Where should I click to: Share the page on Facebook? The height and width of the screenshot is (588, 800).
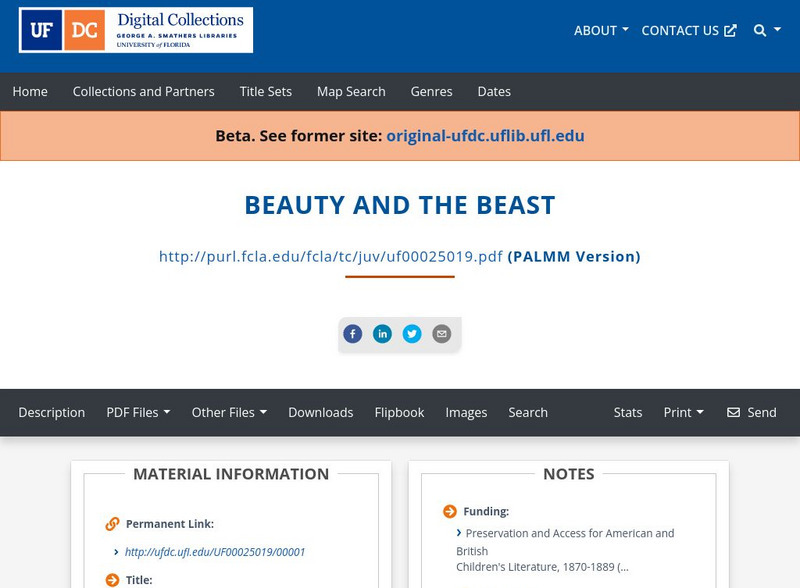point(352,333)
